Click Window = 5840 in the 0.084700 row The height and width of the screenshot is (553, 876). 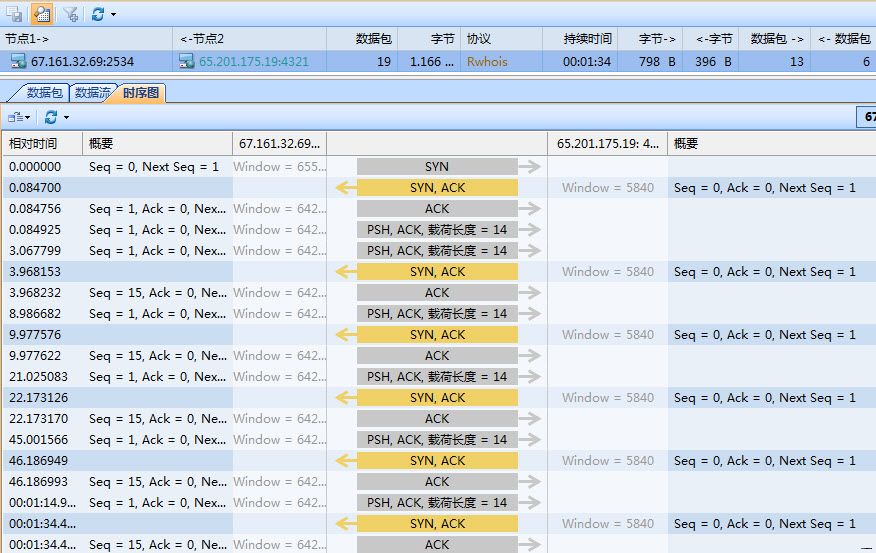608,188
